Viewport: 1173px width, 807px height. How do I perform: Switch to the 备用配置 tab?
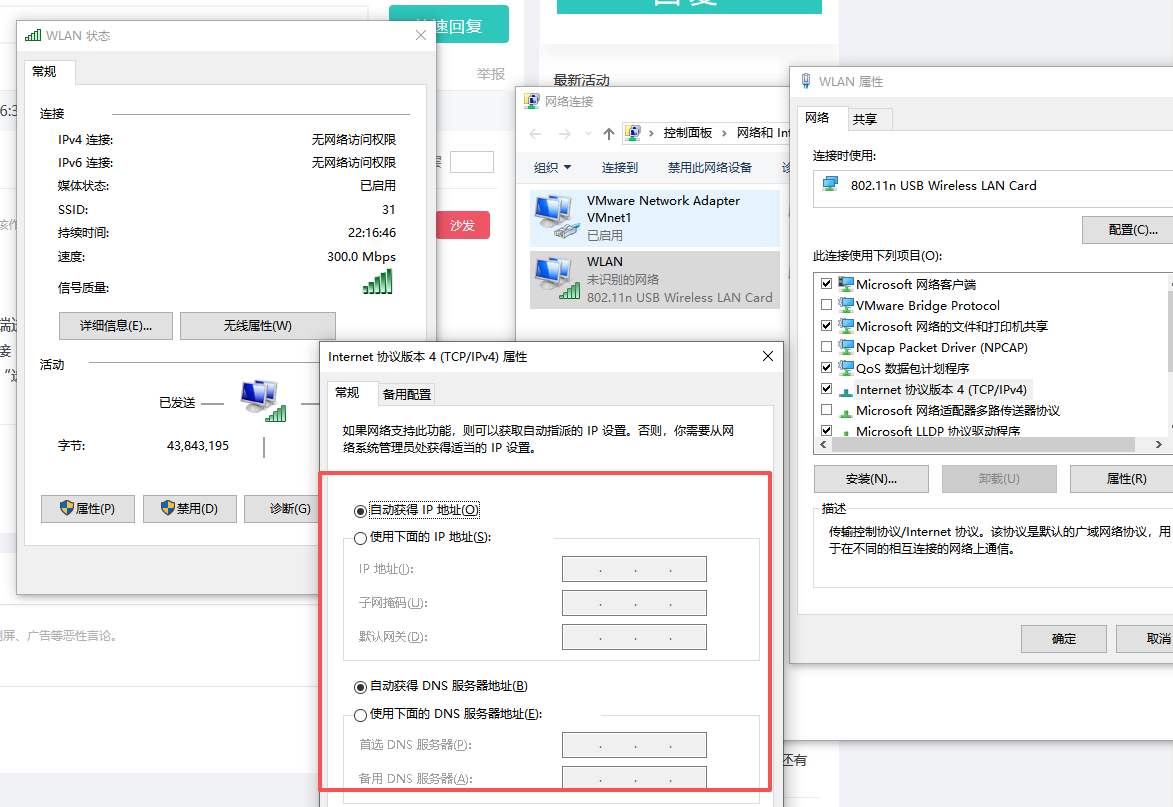pyautogui.click(x=407, y=394)
